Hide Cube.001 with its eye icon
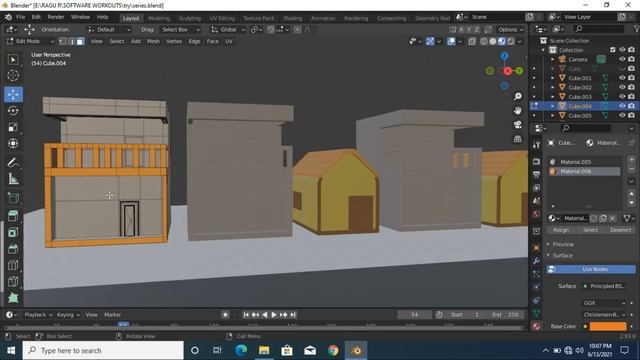The width and height of the screenshot is (640, 360). click(x=622, y=78)
